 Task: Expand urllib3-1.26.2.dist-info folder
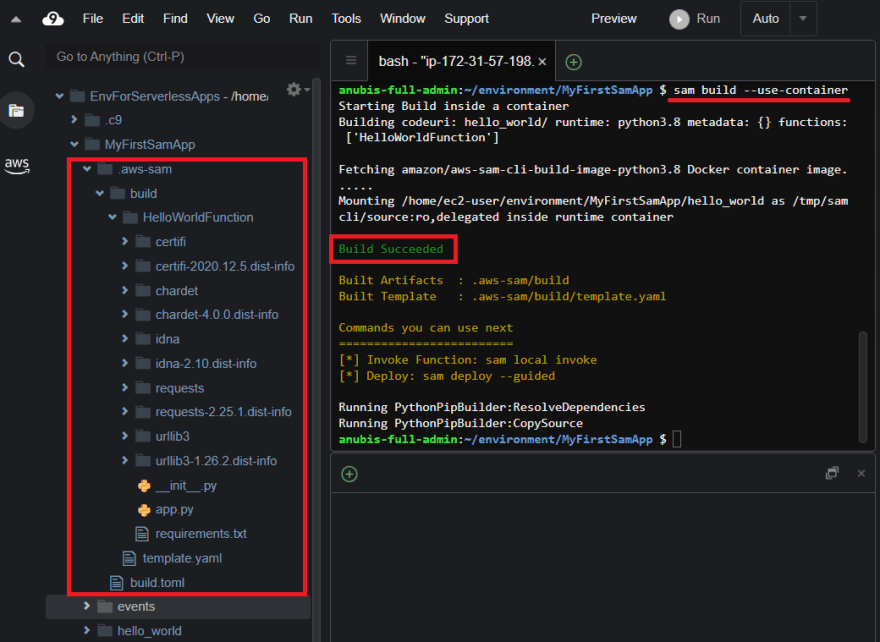(125, 461)
